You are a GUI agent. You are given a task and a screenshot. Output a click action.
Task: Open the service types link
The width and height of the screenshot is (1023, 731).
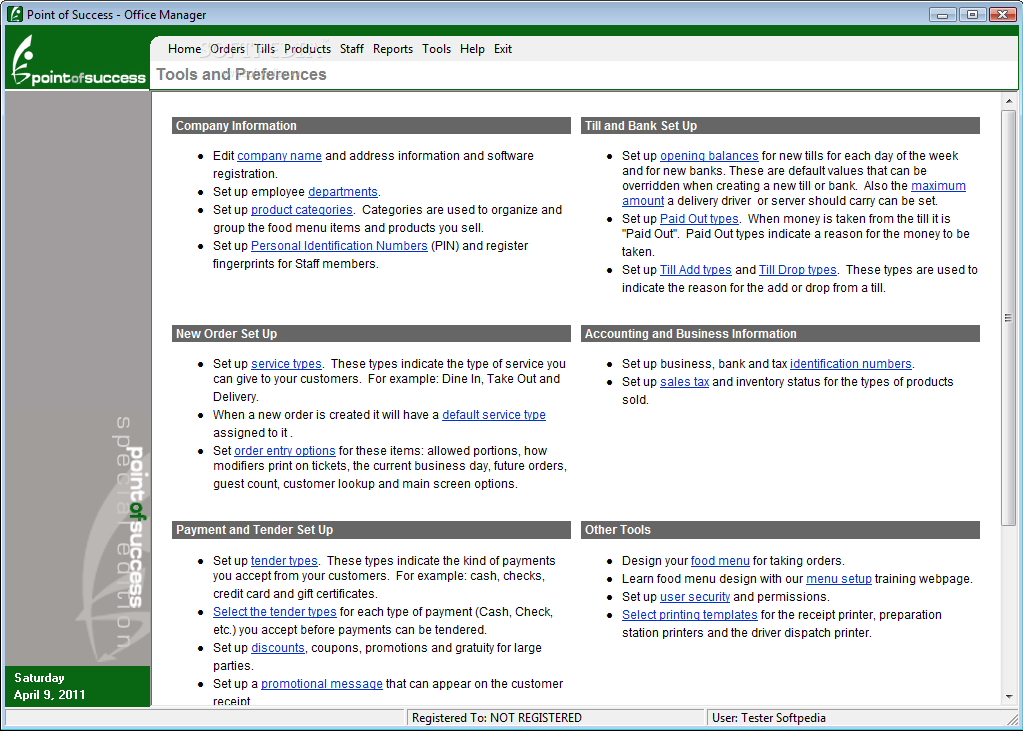286,364
